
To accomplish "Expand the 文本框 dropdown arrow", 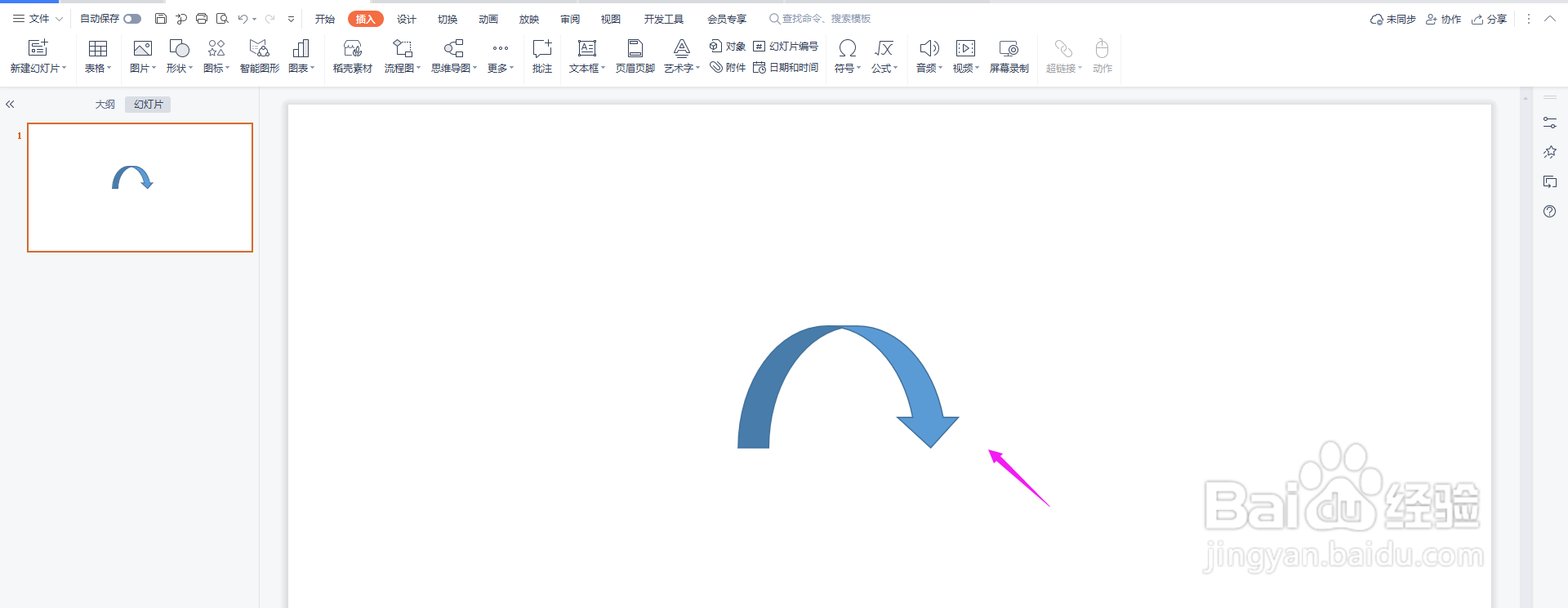I will point(604,69).
